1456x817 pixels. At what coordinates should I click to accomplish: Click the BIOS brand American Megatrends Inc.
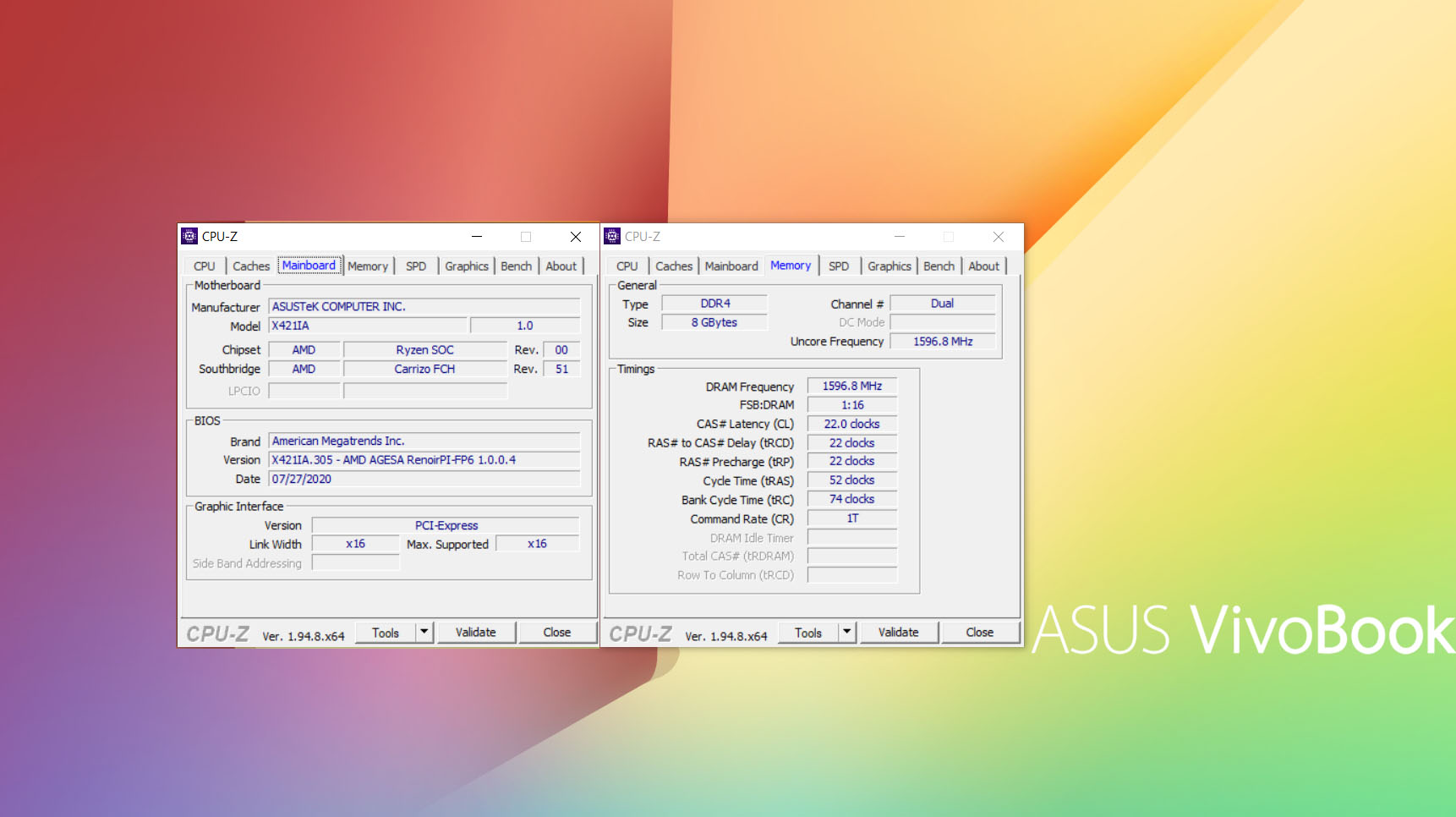pyautogui.click(x=424, y=441)
